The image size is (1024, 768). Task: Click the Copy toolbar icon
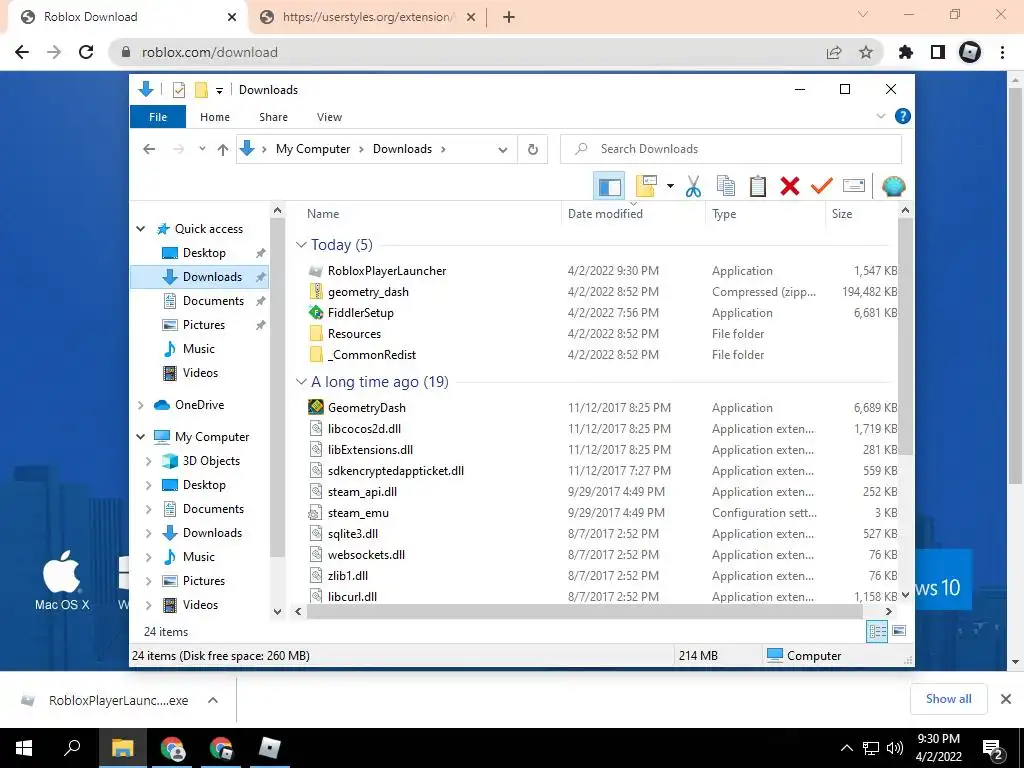pos(726,187)
